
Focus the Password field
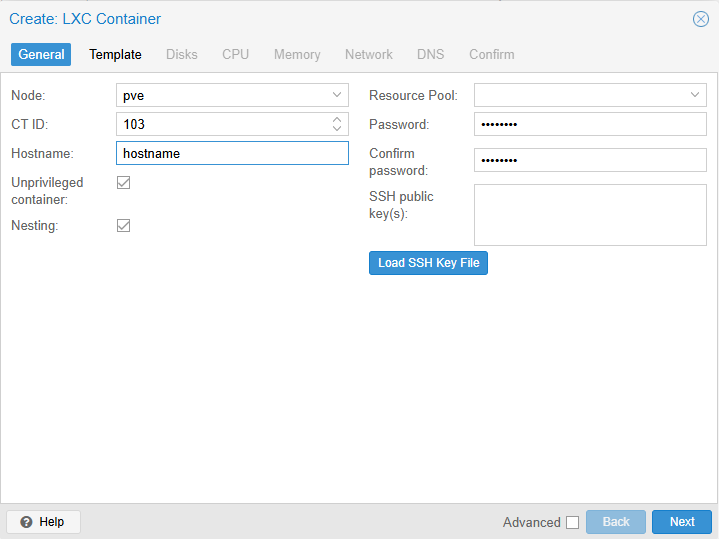(x=590, y=124)
